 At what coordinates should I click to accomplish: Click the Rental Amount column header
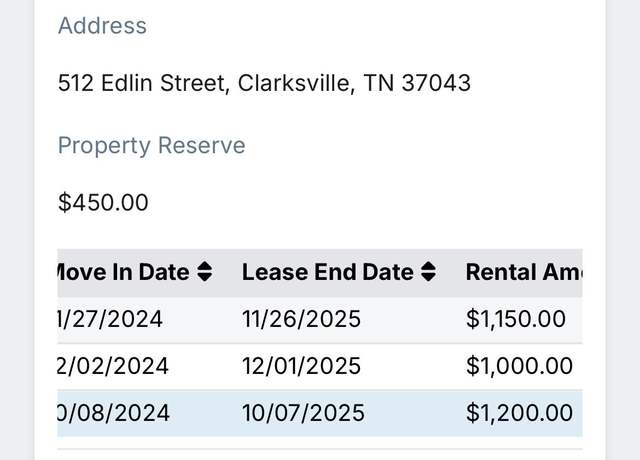coord(524,272)
